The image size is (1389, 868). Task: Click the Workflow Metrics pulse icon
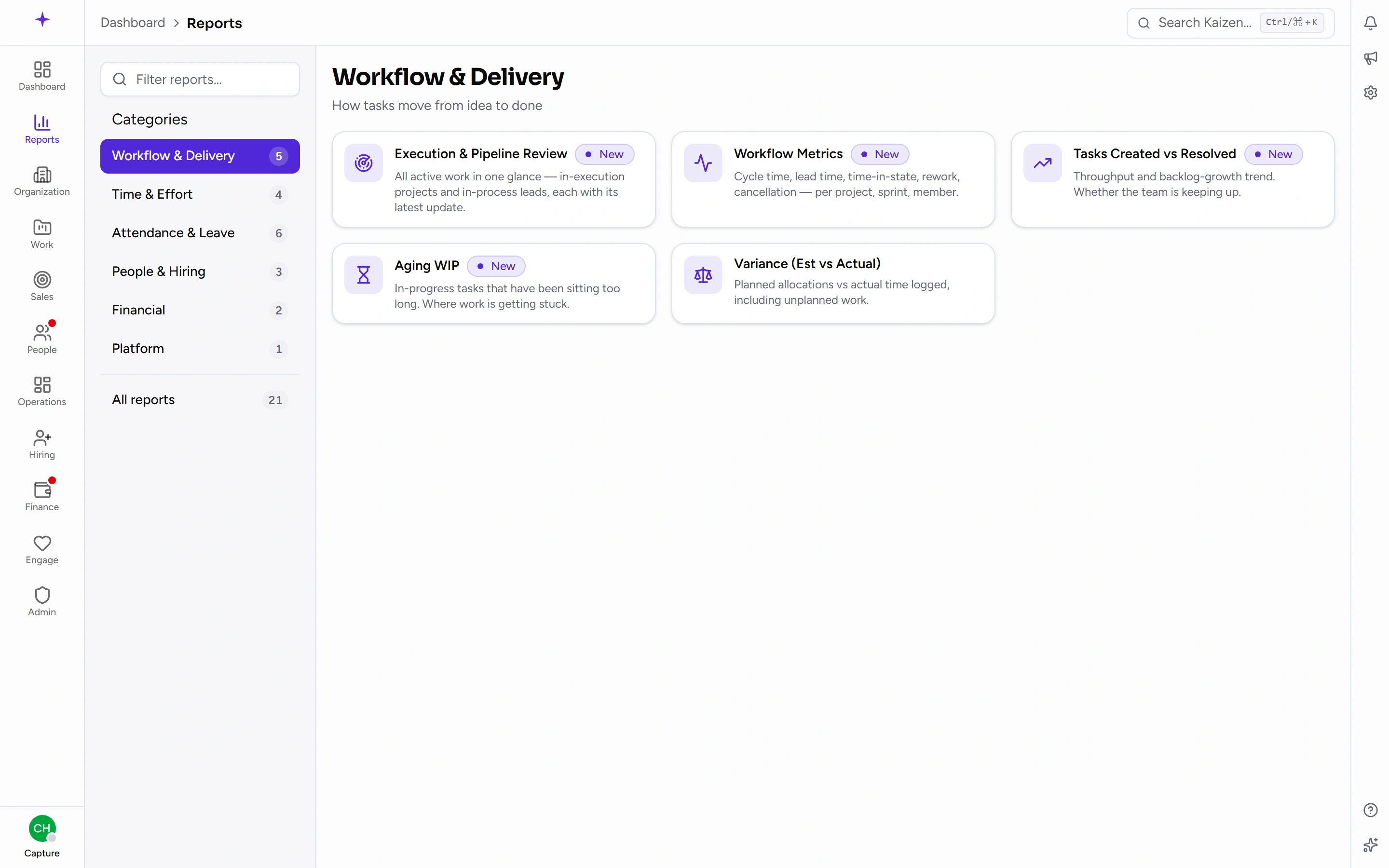(x=703, y=163)
